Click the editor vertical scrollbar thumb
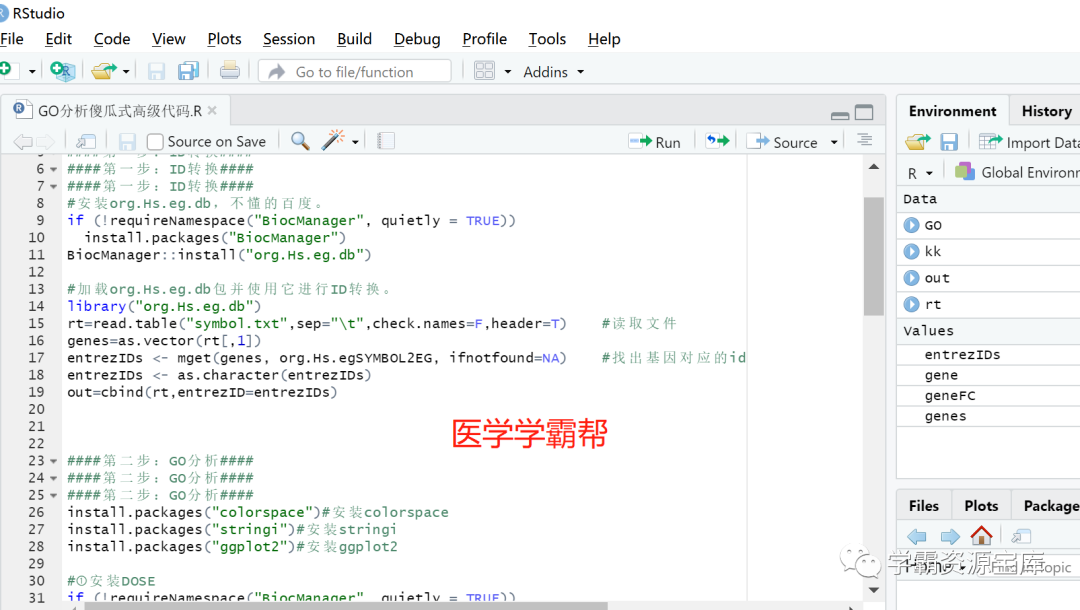 (x=873, y=256)
